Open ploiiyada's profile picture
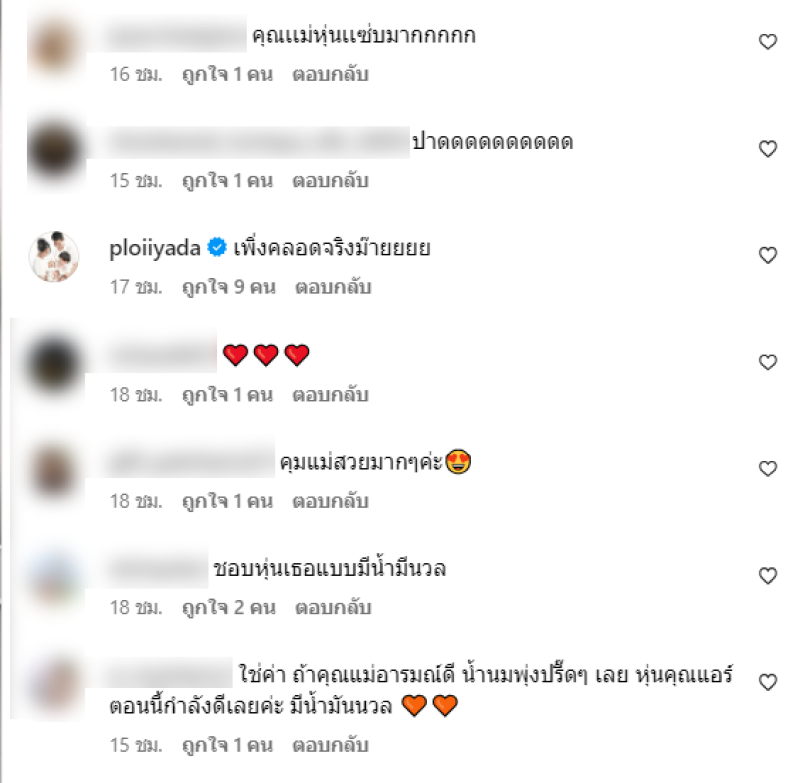The width and height of the screenshot is (800, 783). tap(54, 256)
